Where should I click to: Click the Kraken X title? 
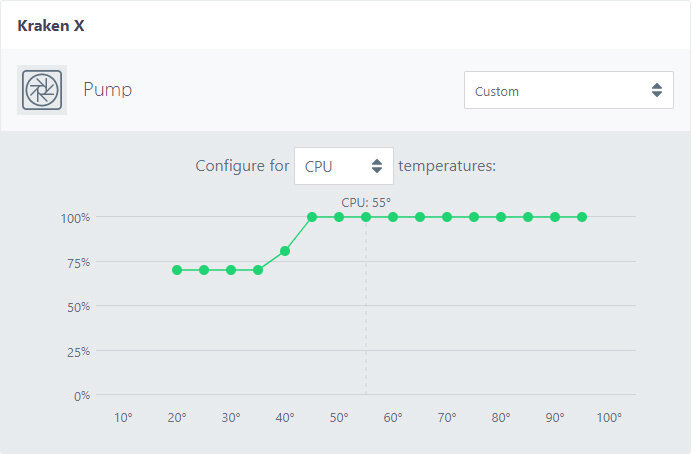tap(51, 26)
